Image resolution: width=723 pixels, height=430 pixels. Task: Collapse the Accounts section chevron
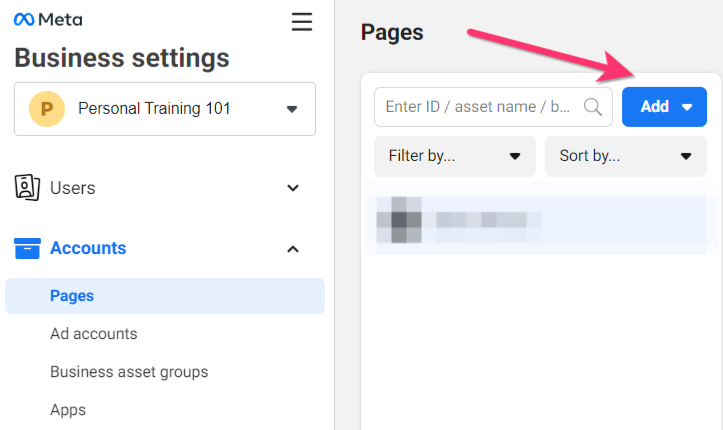[x=293, y=249]
